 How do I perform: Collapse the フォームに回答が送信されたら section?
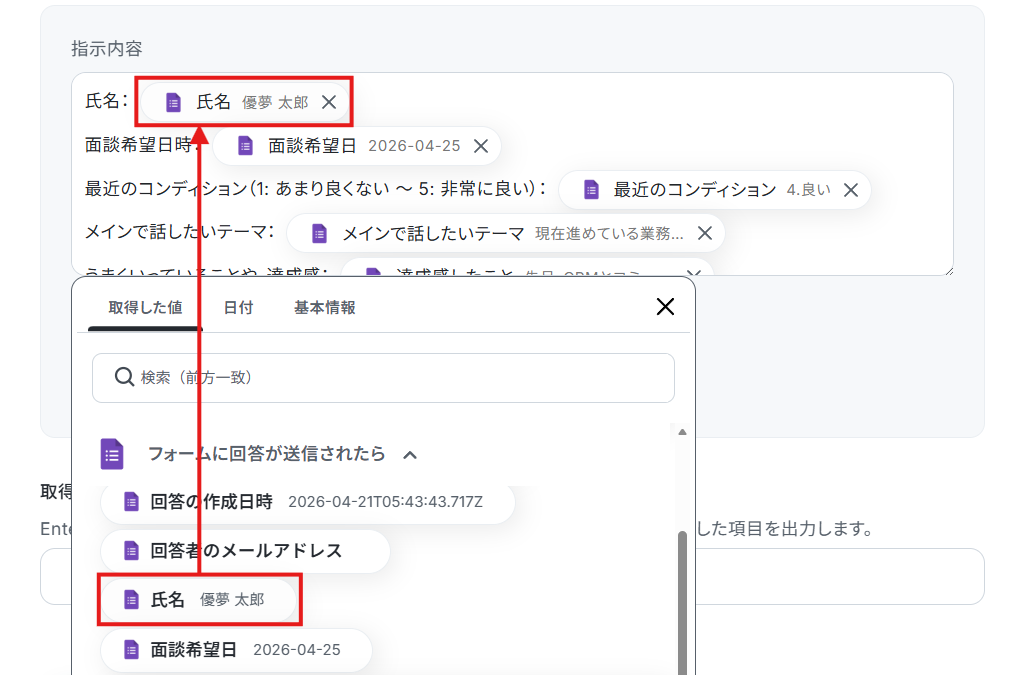click(x=409, y=455)
